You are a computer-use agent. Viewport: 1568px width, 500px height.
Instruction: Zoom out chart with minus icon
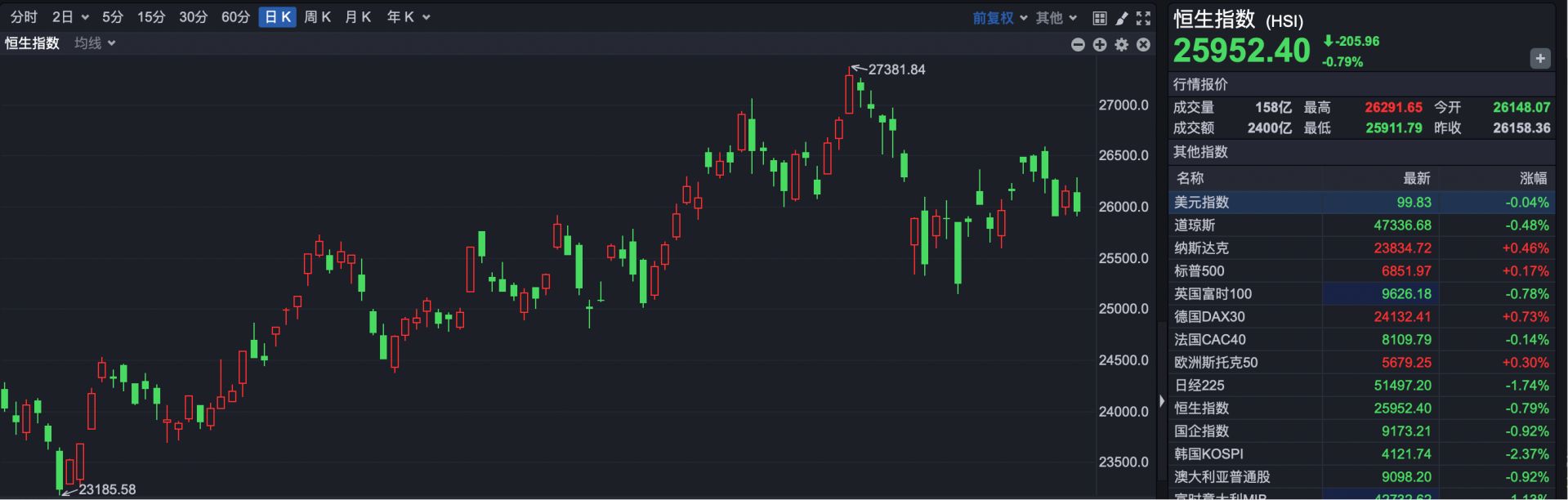[1078, 45]
